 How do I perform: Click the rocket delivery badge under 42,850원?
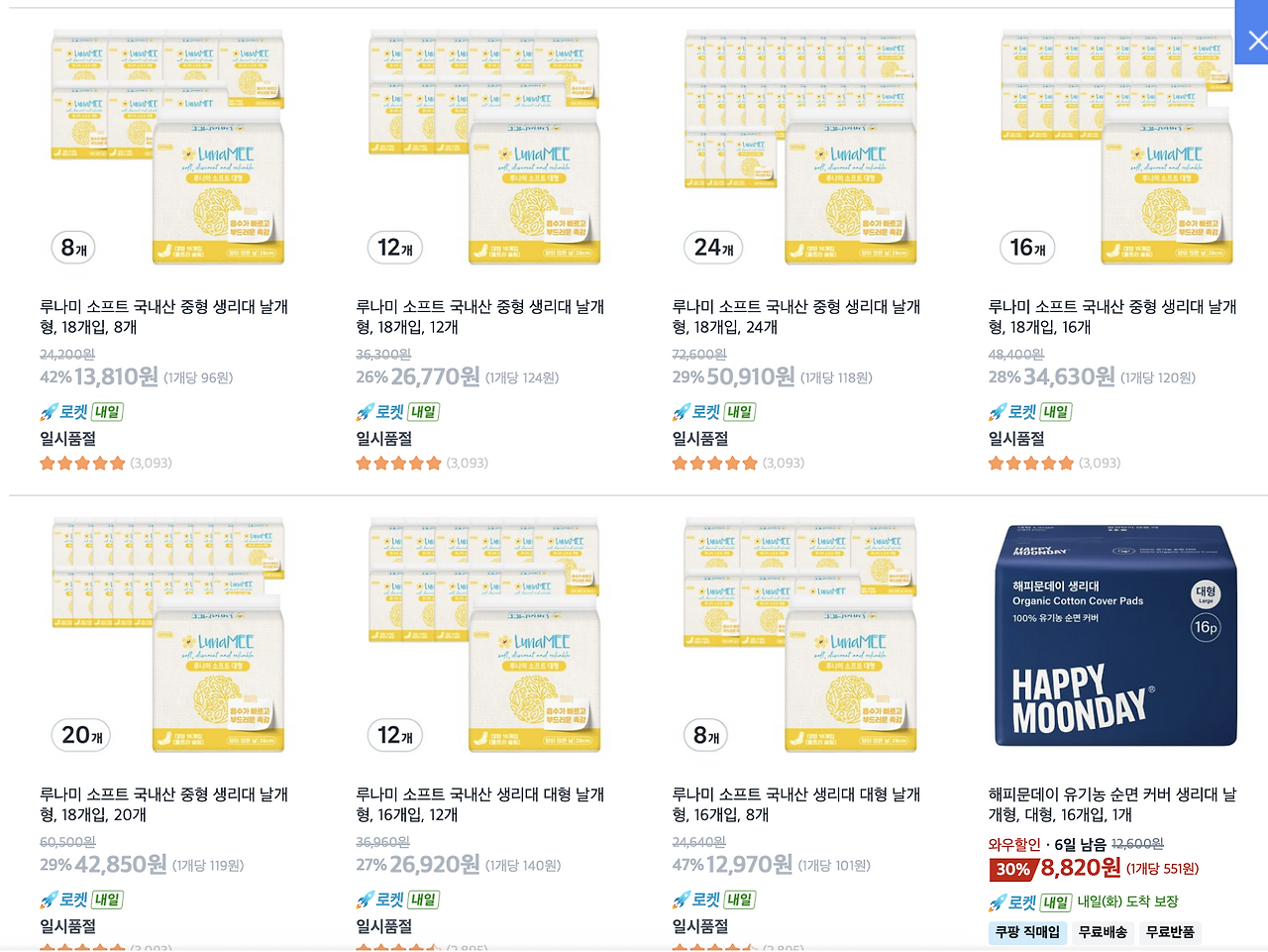[x=81, y=899]
